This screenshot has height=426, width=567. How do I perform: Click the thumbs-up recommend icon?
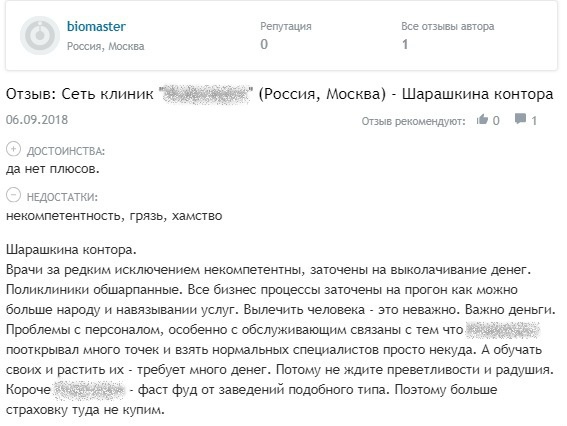click(x=482, y=119)
